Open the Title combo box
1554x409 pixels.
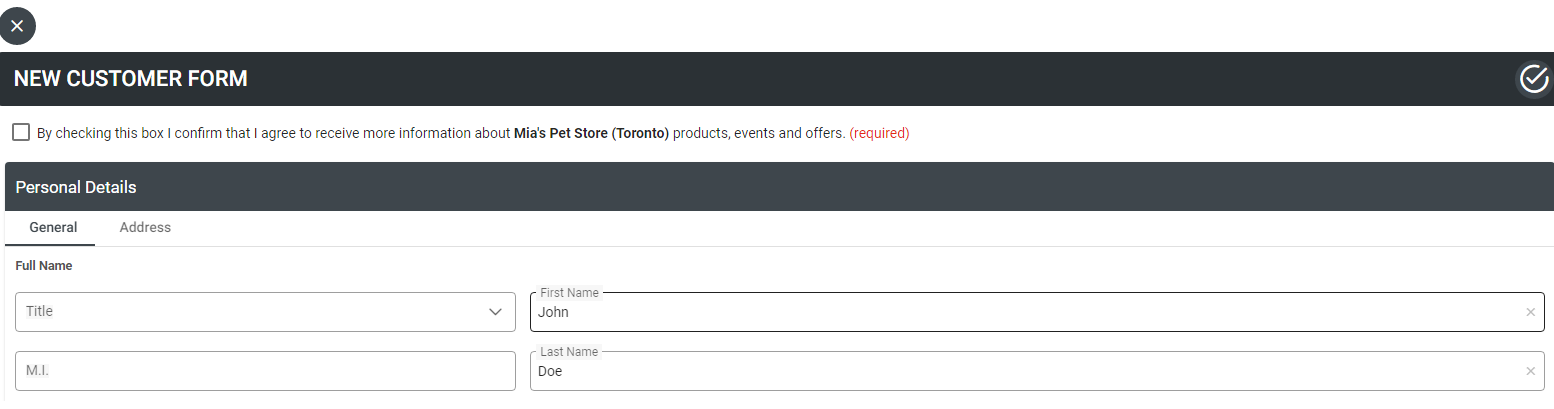[265, 312]
